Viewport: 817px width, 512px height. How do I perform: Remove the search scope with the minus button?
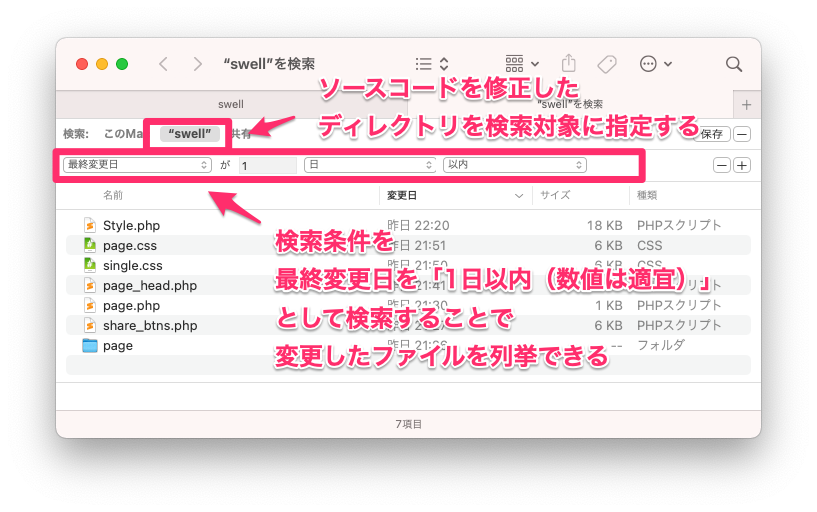742,134
